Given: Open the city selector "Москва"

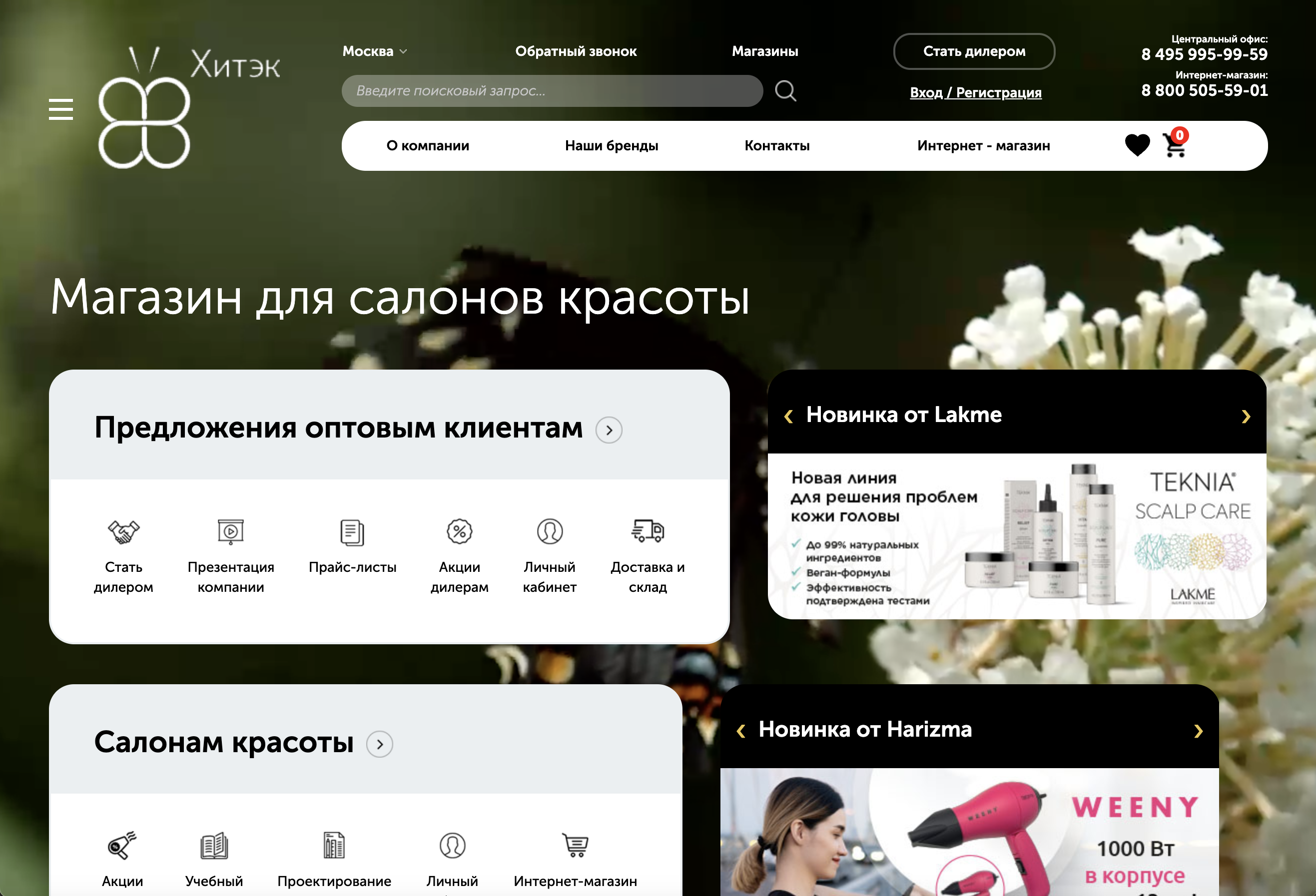Looking at the screenshot, I should pos(375,51).
